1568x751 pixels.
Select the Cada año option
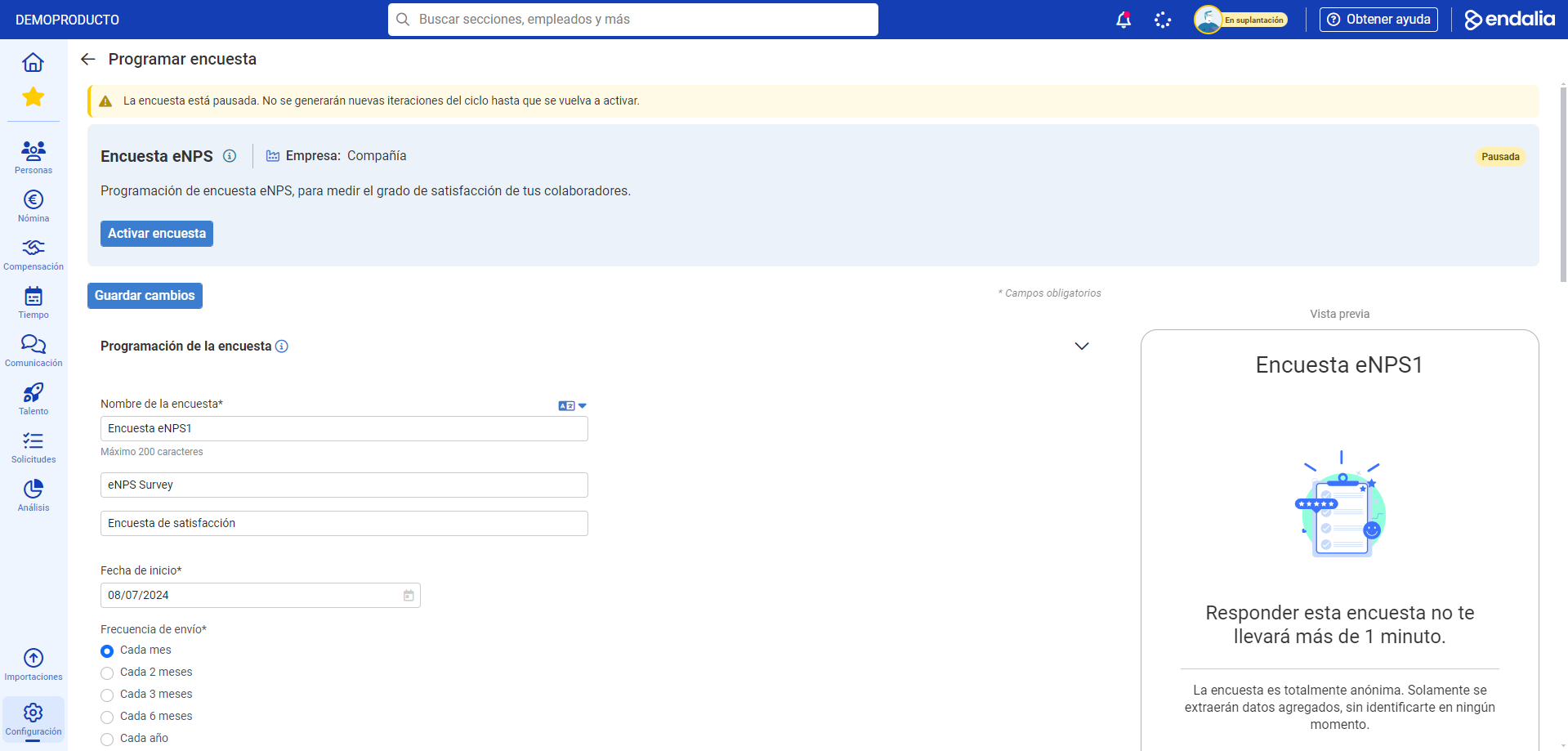[107, 740]
